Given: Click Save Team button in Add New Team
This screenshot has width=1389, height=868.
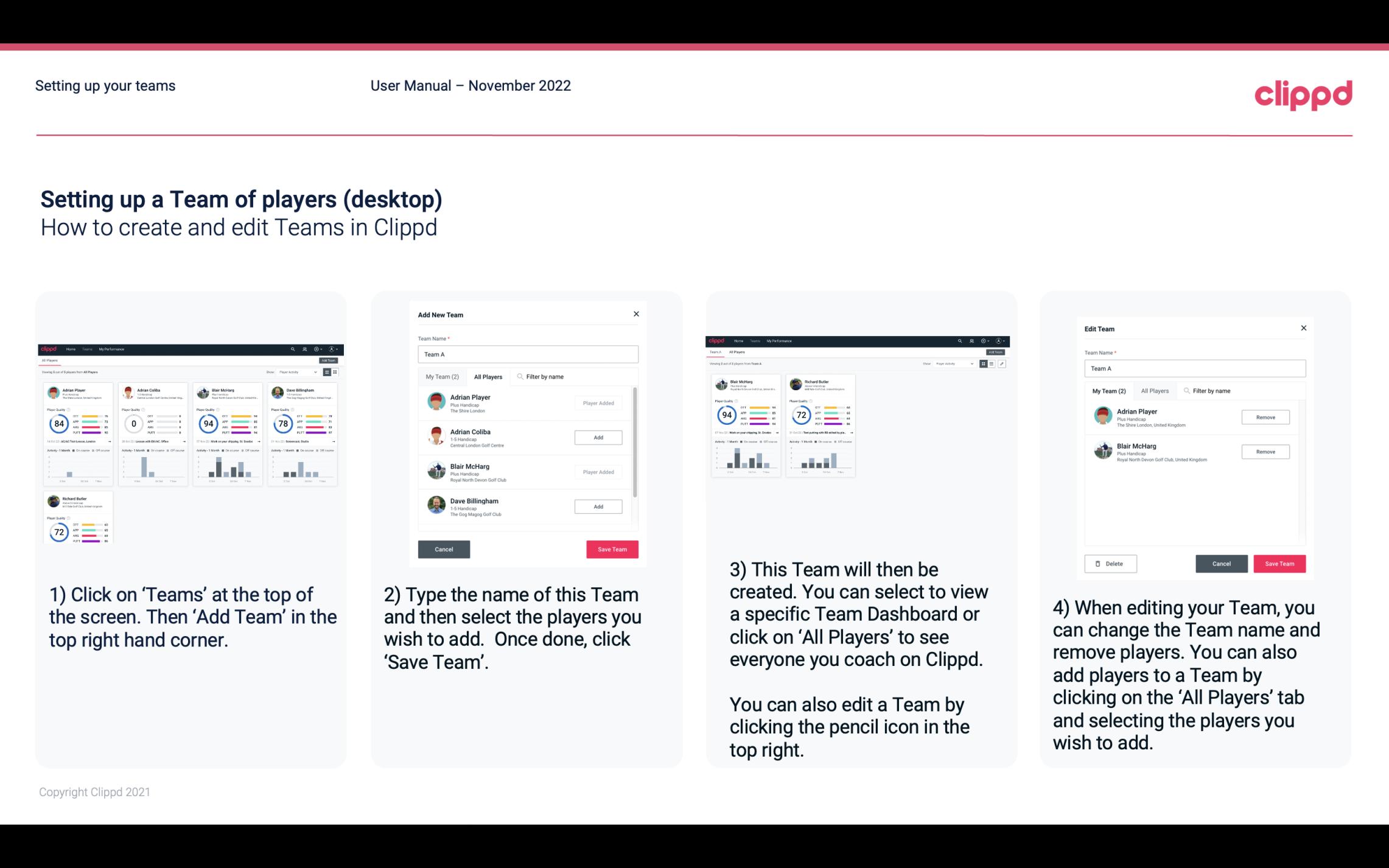Looking at the screenshot, I should click(611, 548).
